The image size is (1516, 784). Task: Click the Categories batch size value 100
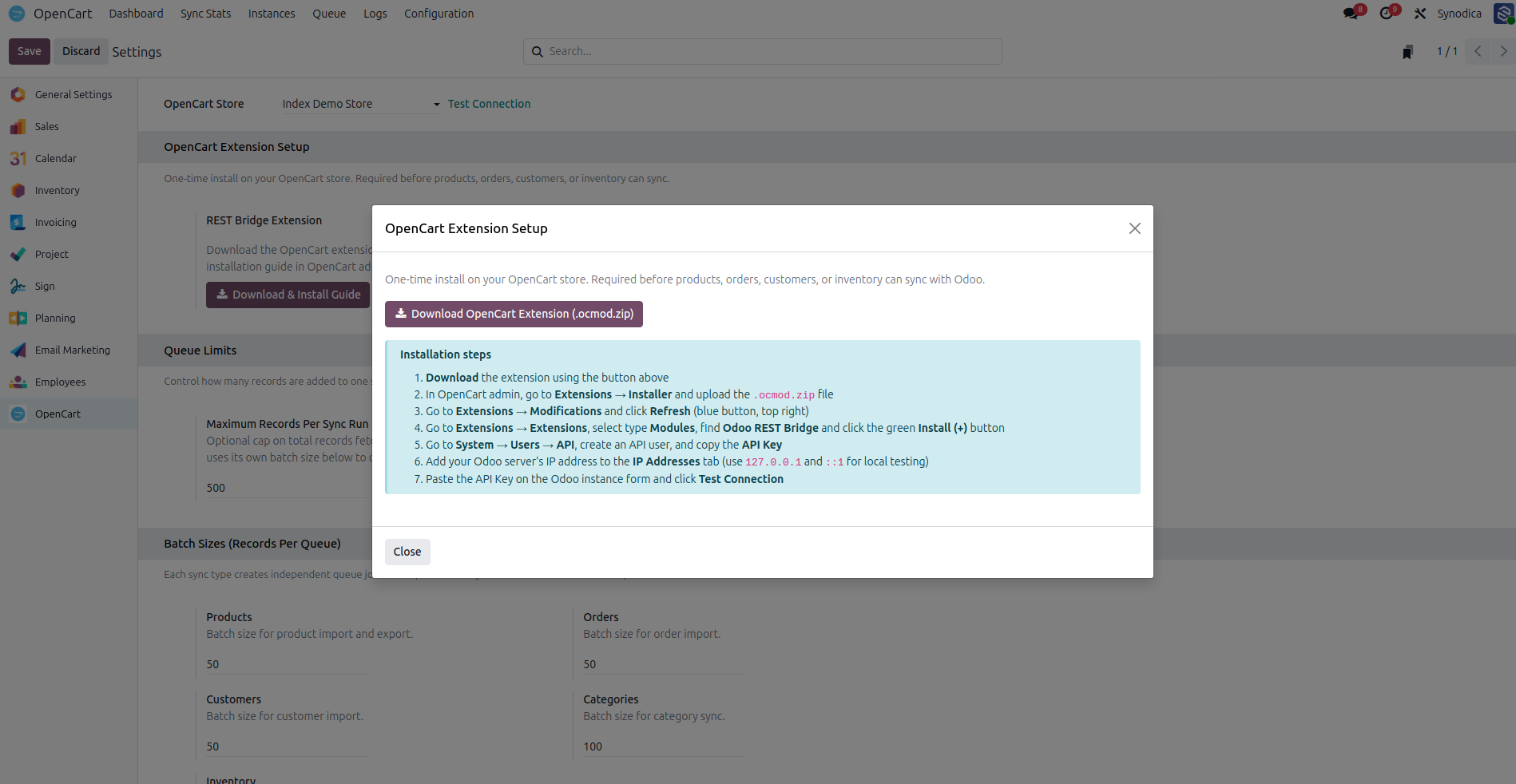[593, 746]
